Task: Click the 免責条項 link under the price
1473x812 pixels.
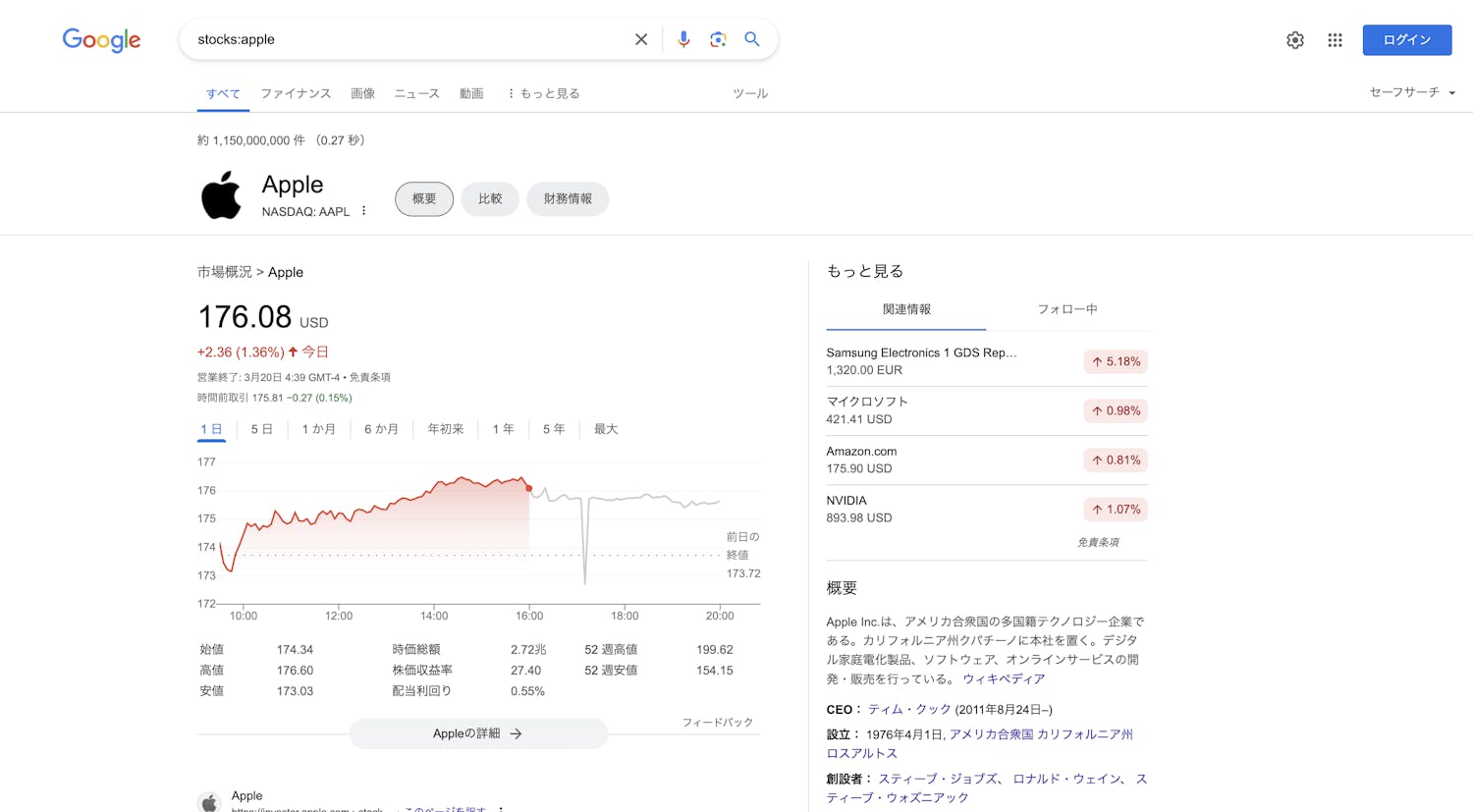Action: pos(370,377)
